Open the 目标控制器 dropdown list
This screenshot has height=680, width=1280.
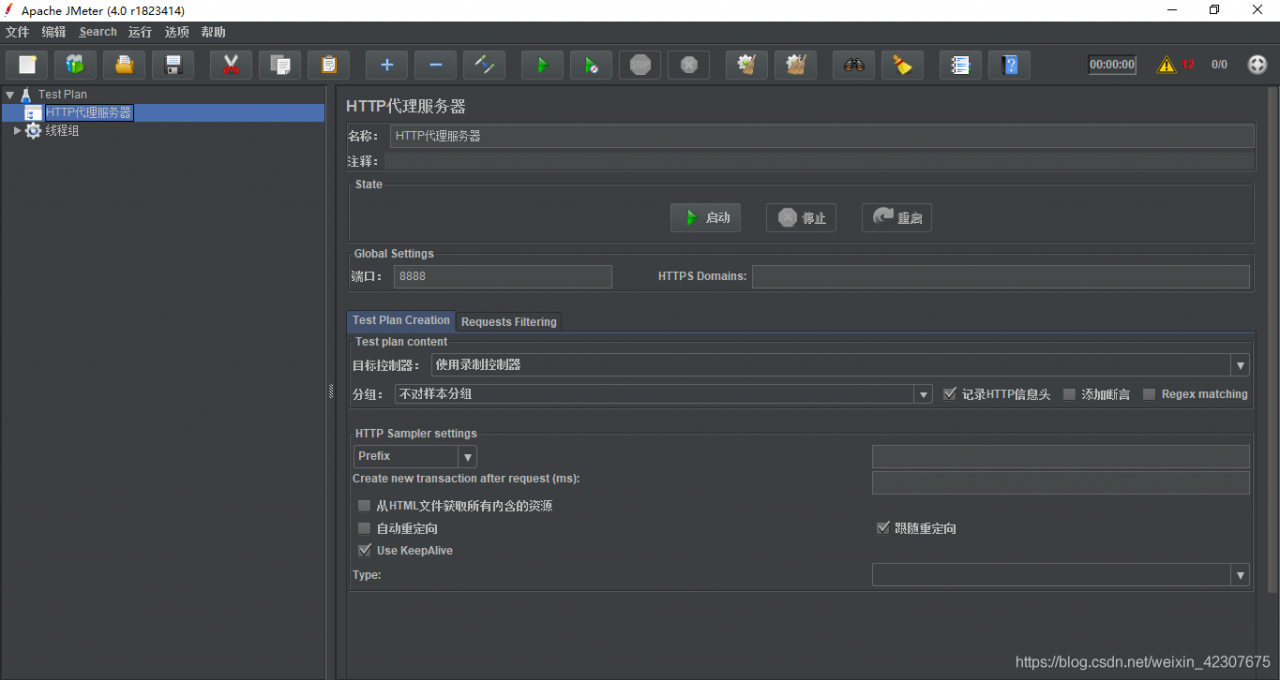tap(1240, 365)
